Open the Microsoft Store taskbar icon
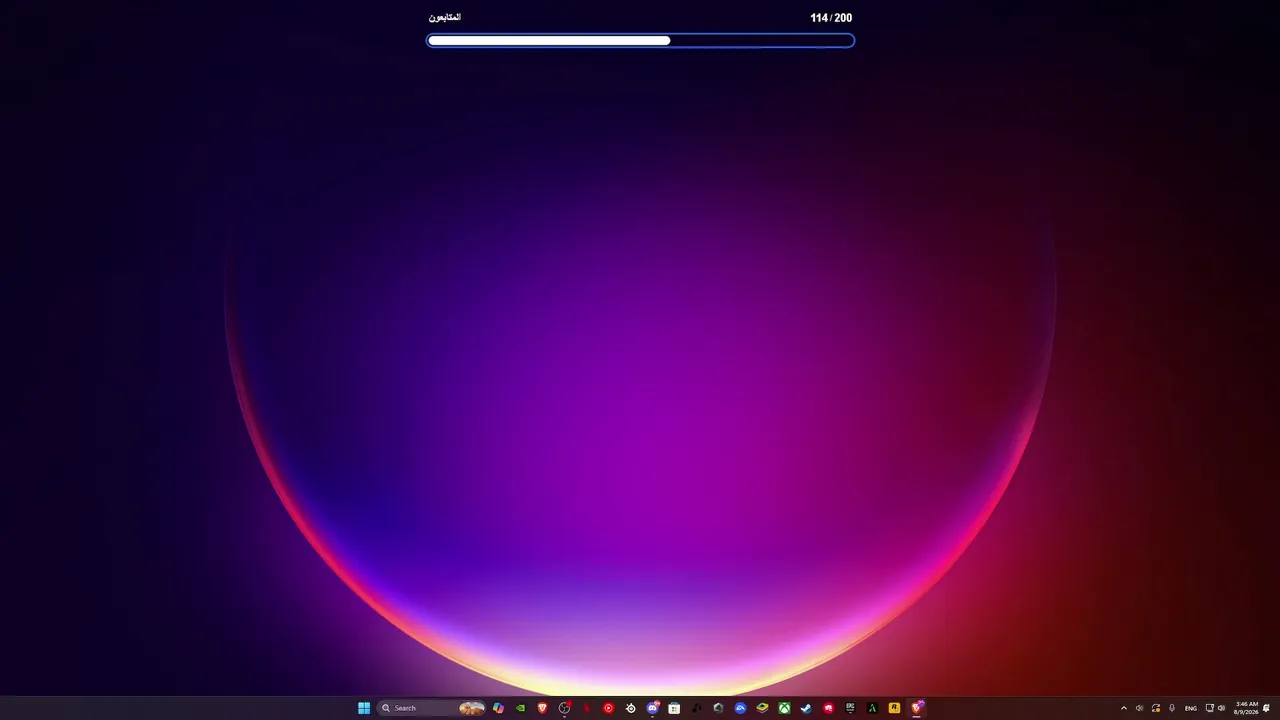 674,708
